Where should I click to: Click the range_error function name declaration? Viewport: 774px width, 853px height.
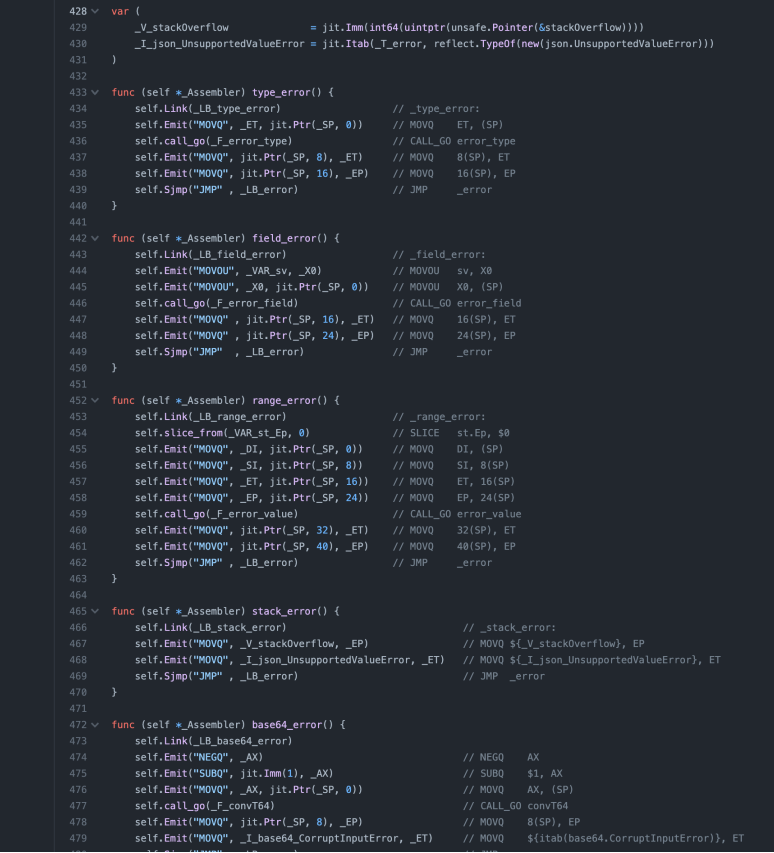click(284, 400)
